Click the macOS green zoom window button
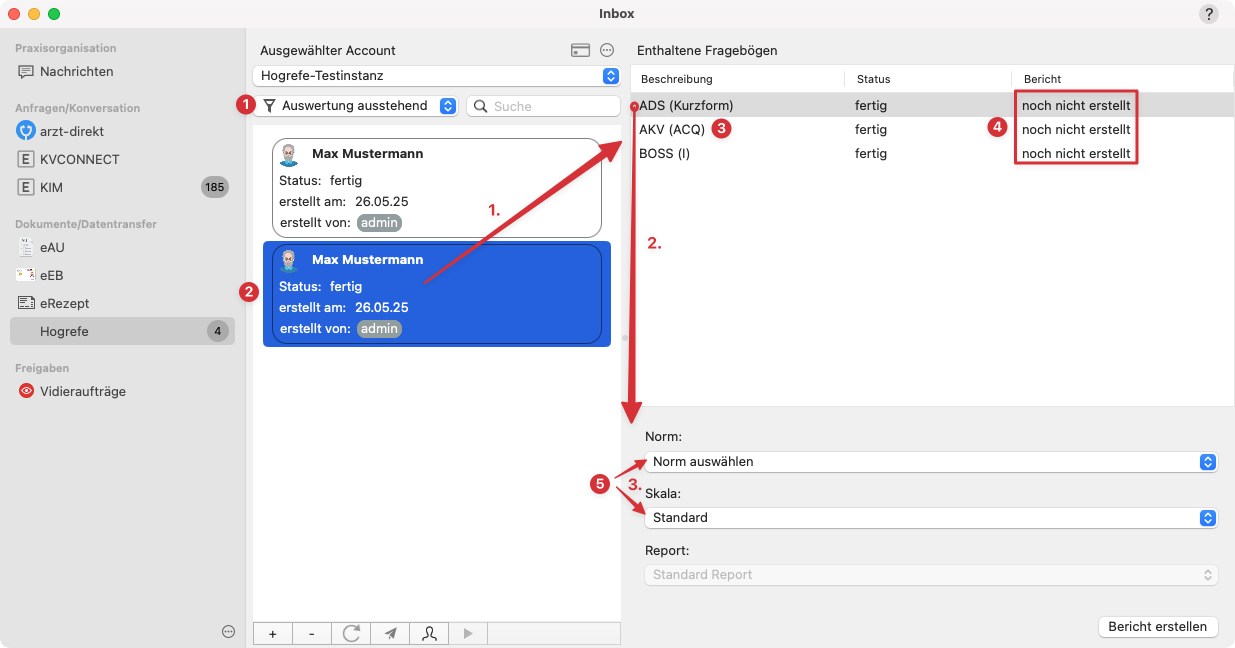Screen dimensions: 1235x648 (x=54, y=14)
